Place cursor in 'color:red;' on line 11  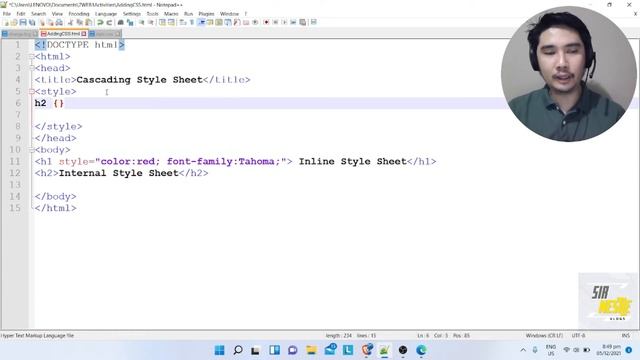pyautogui.click(x=130, y=162)
